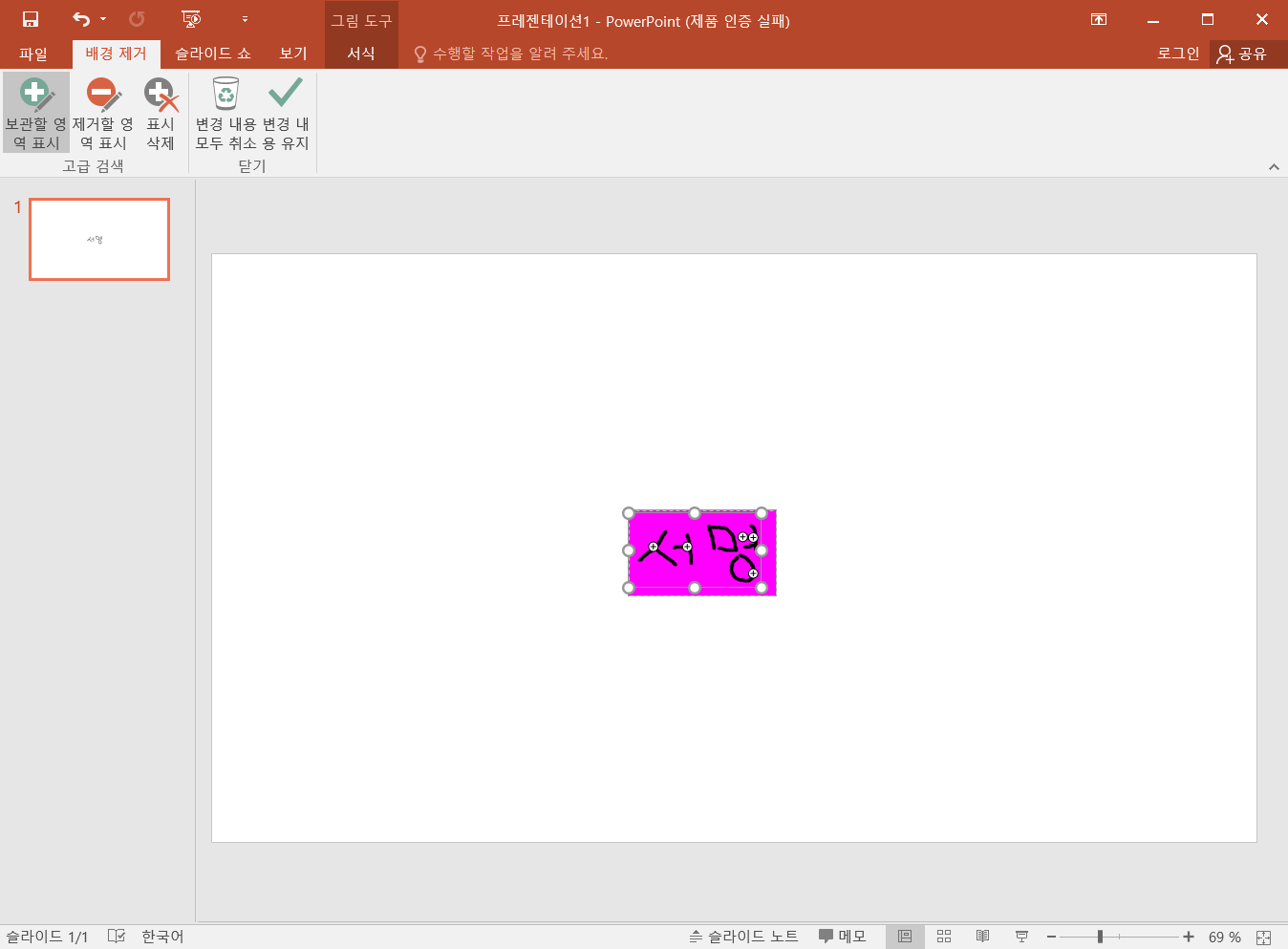Fit slide to current window

[x=1264, y=938]
